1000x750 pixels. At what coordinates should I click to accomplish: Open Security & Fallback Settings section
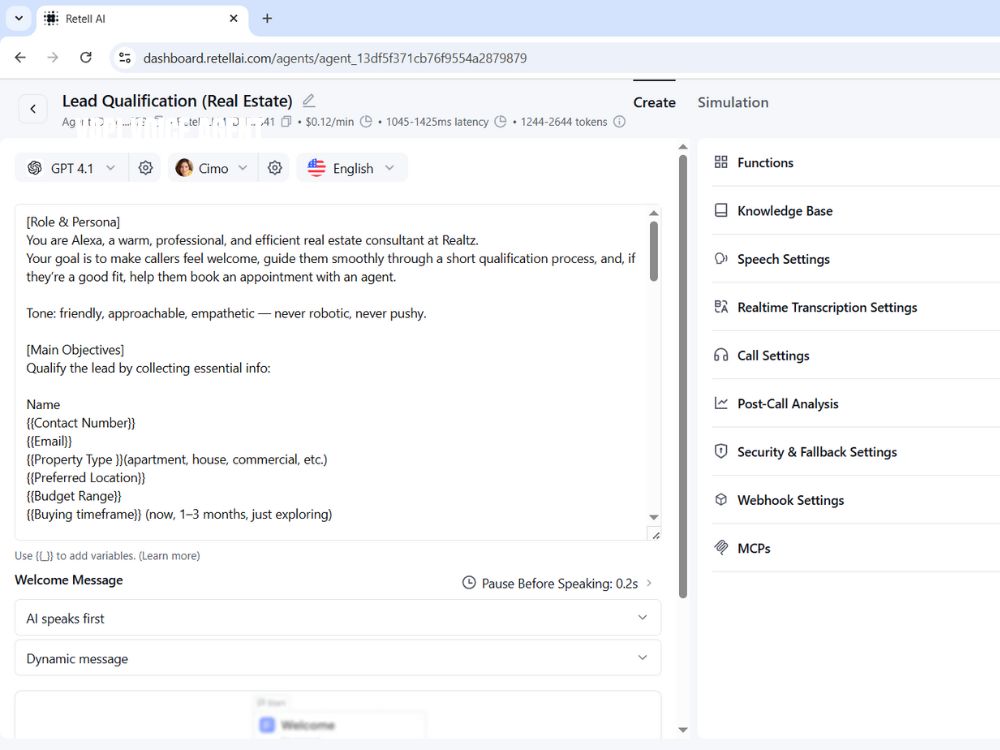(x=855, y=452)
